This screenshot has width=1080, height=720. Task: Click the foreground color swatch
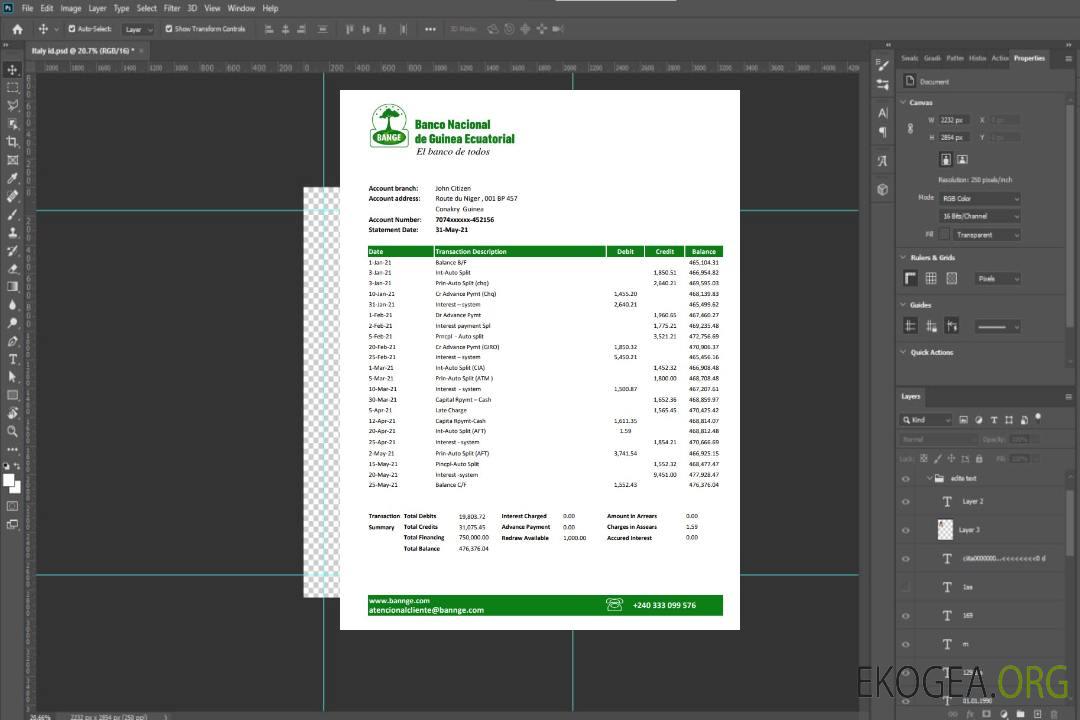coord(9,480)
